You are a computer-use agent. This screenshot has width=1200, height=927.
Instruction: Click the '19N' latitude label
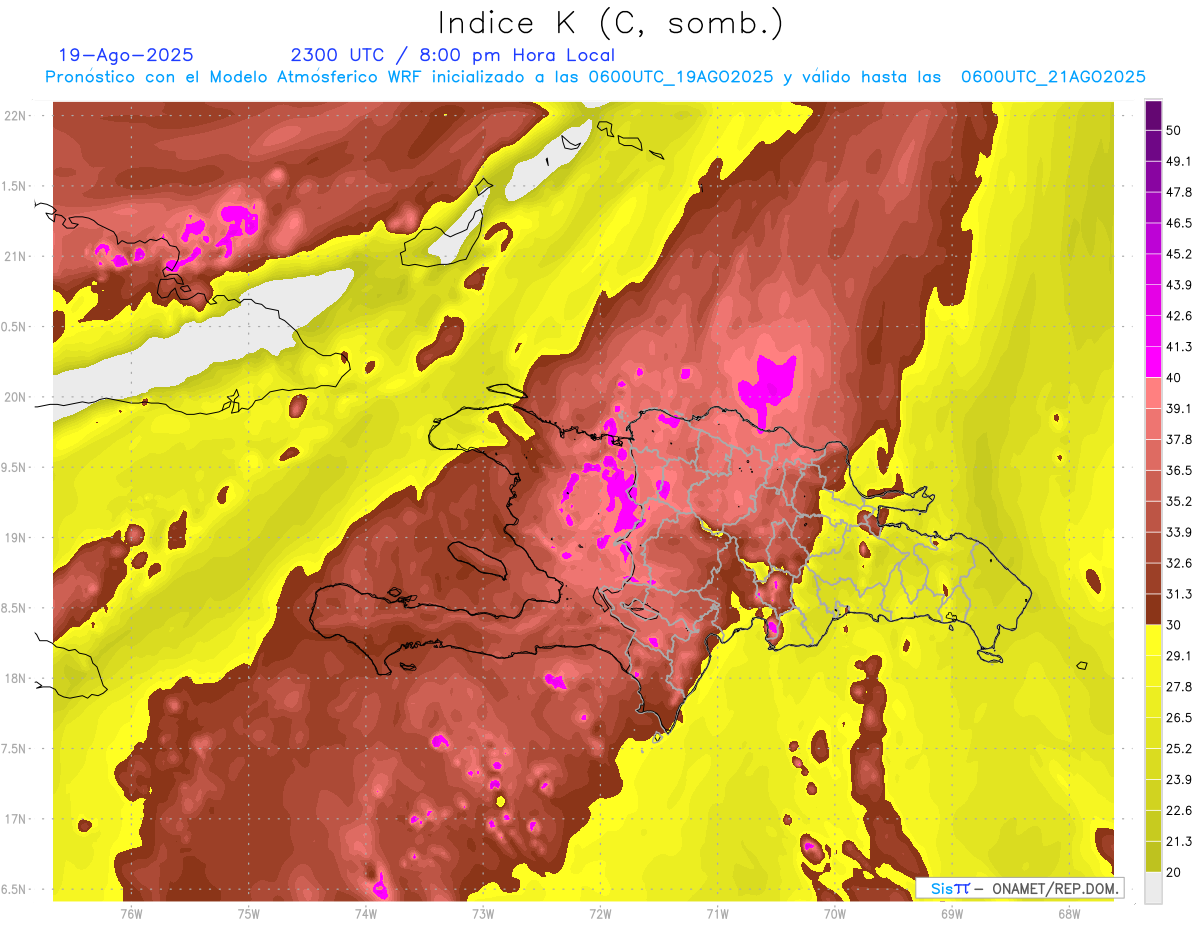[15, 538]
